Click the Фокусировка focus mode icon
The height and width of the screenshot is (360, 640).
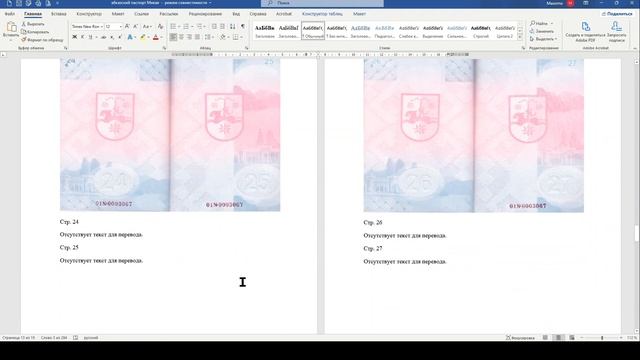point(520,338)
